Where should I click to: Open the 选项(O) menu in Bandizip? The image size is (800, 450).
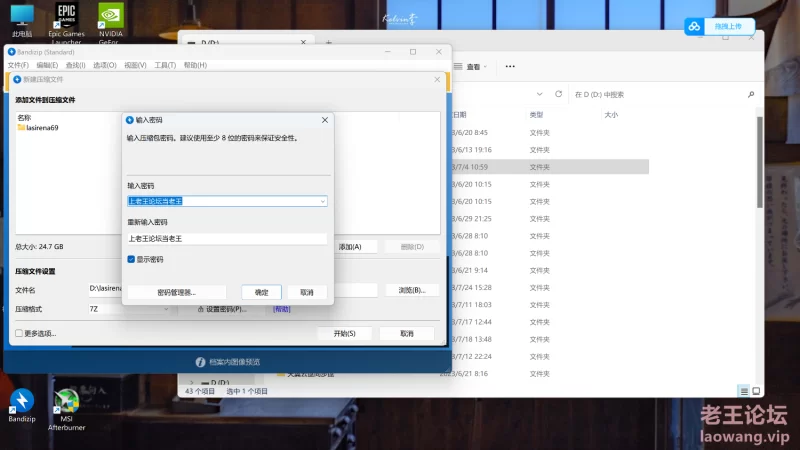pyautogui.click(x=105, y=65)
